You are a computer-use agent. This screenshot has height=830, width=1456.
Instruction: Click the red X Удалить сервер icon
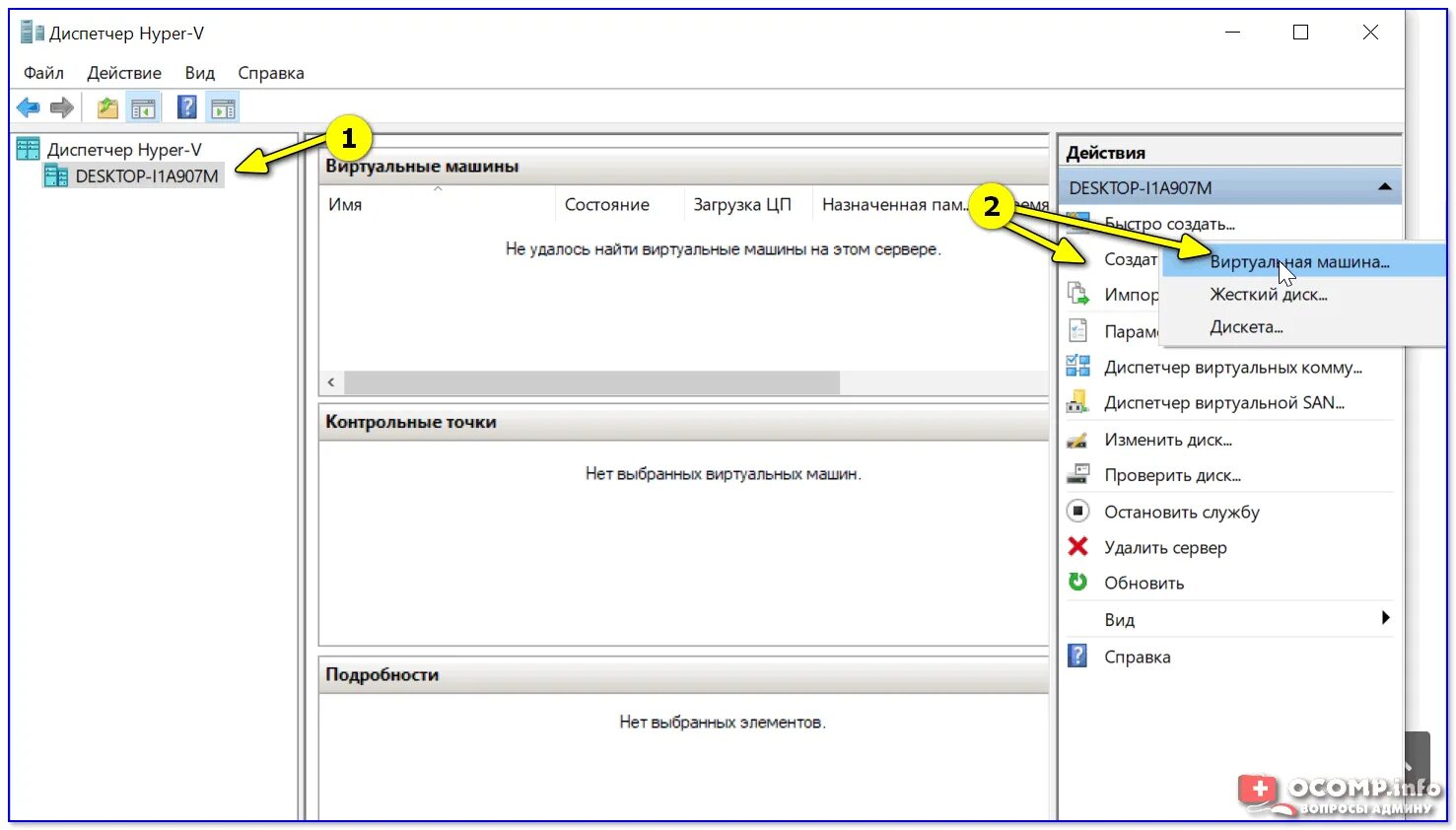(1078, 547)
